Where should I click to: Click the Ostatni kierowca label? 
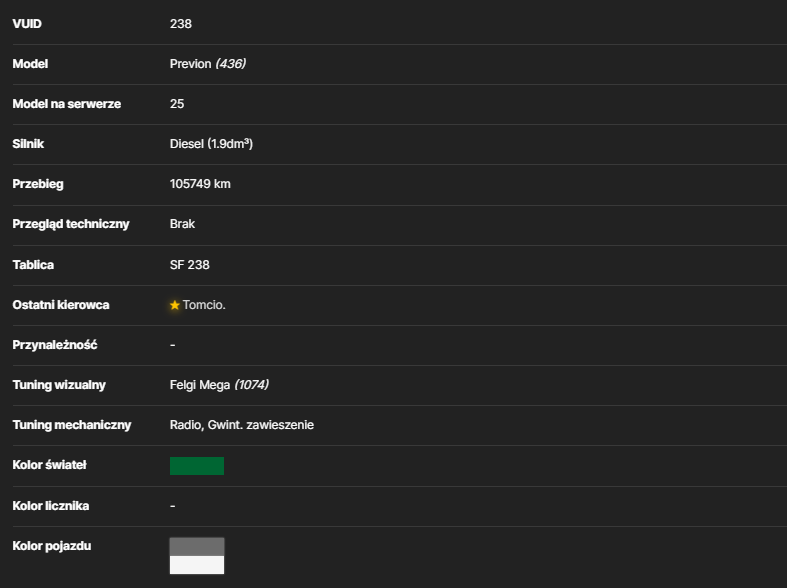pos(61,305)
